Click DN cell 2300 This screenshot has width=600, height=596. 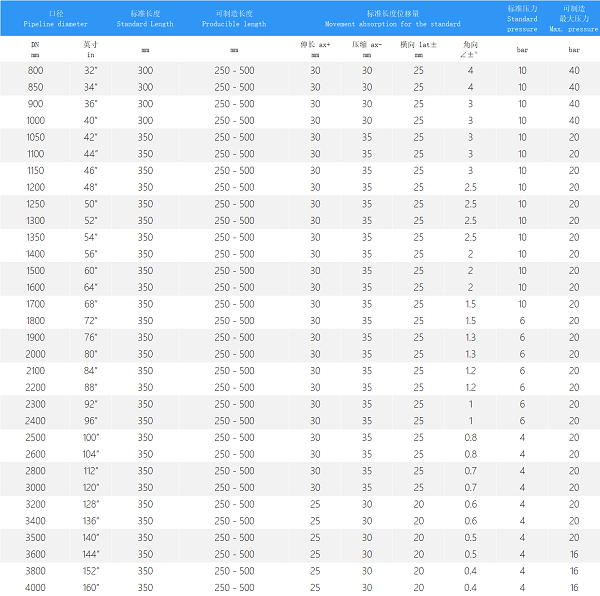pos(35,404)
